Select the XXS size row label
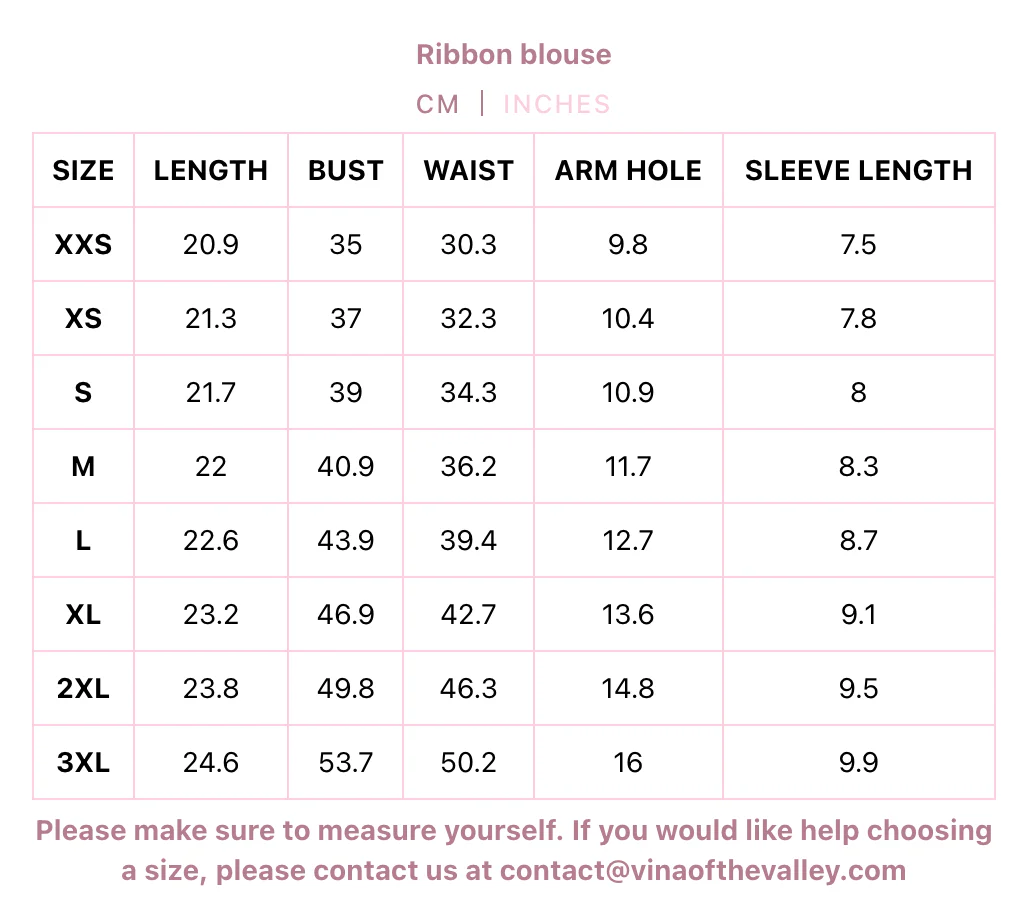This screenshot has height=908, width=1030. point(83,244)
